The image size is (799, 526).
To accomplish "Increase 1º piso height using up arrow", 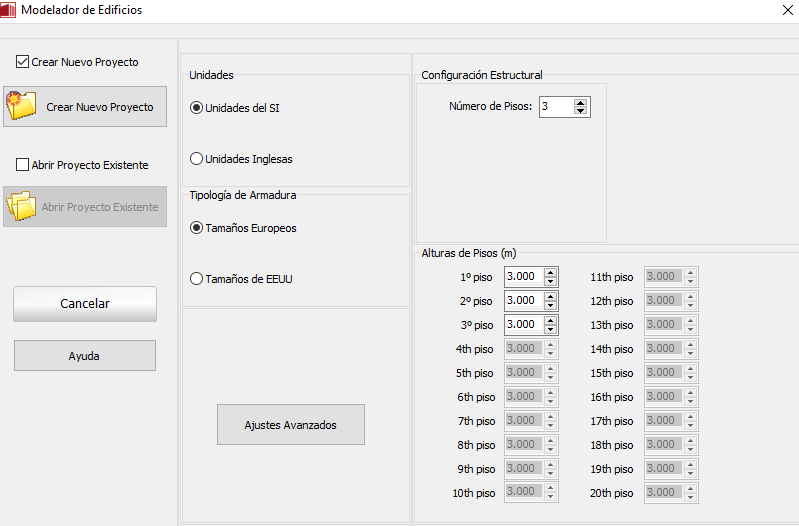I will pos(550,272).
